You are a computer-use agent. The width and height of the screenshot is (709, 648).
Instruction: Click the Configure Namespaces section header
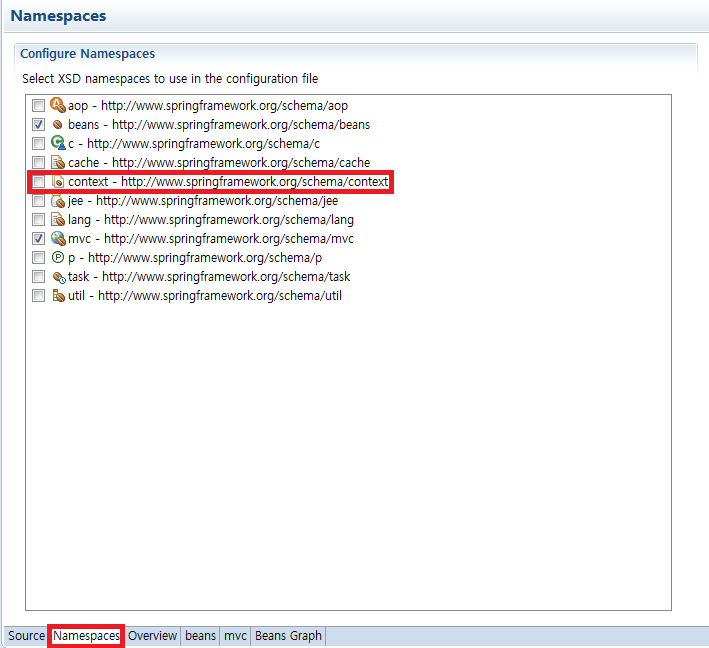88,54
